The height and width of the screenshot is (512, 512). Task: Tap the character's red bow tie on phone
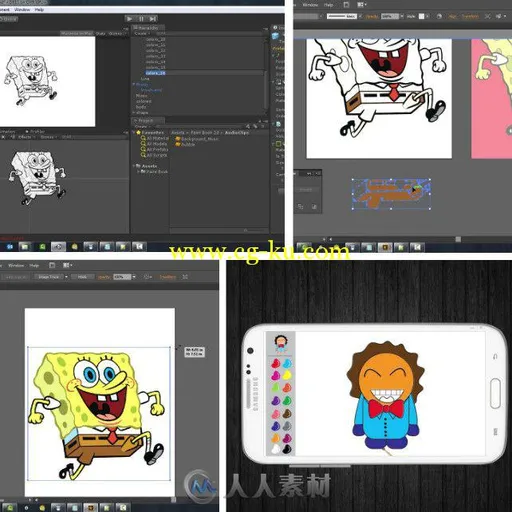tap(386, 408)
